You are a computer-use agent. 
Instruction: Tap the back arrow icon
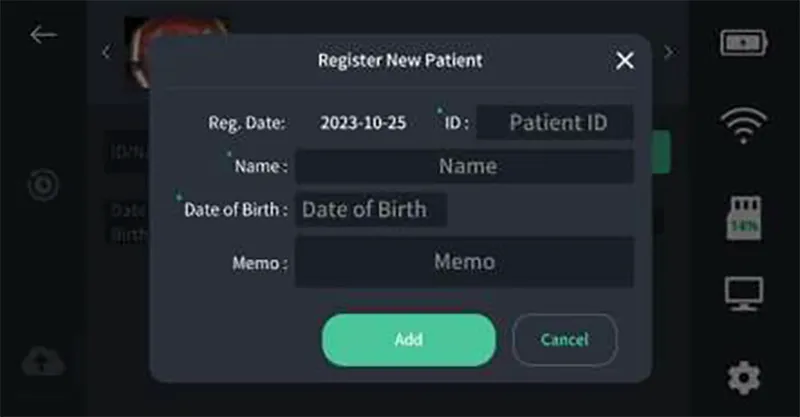43,35
